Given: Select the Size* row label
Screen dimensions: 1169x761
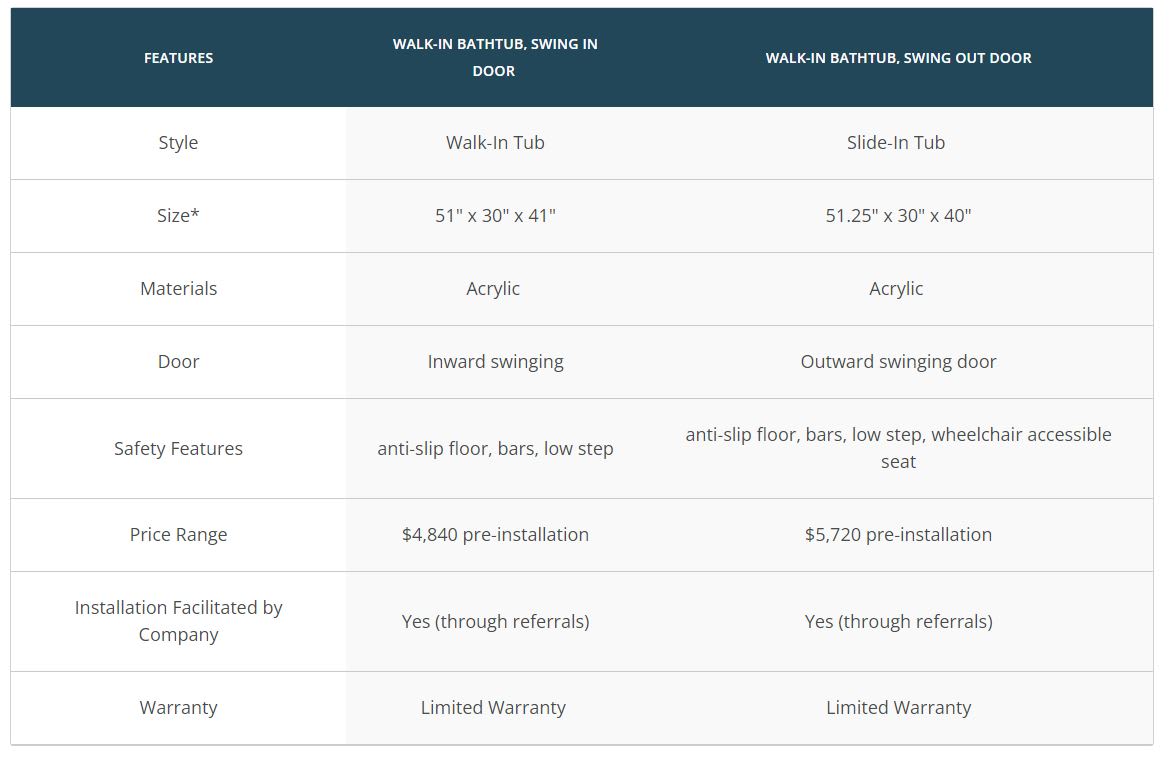Looking at the screenshot, I should [x=178, y=215].
